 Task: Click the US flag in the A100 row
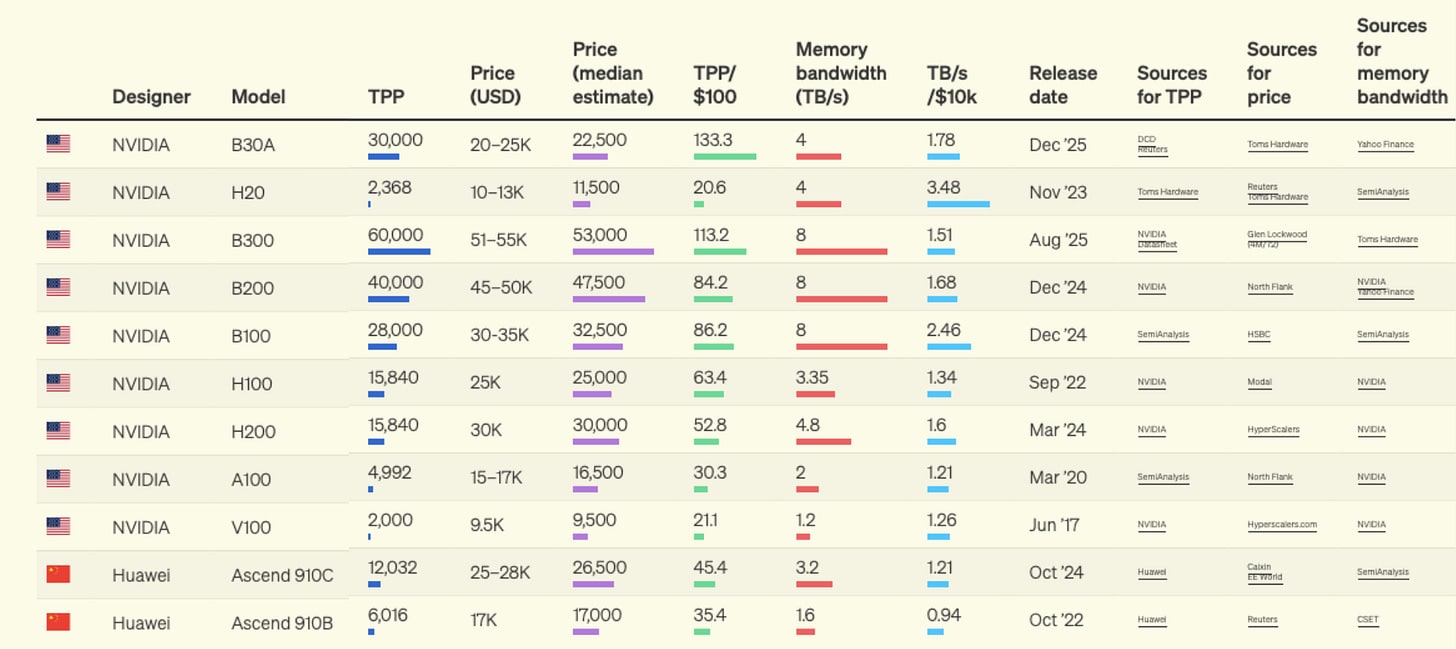[x=58, y=478]
